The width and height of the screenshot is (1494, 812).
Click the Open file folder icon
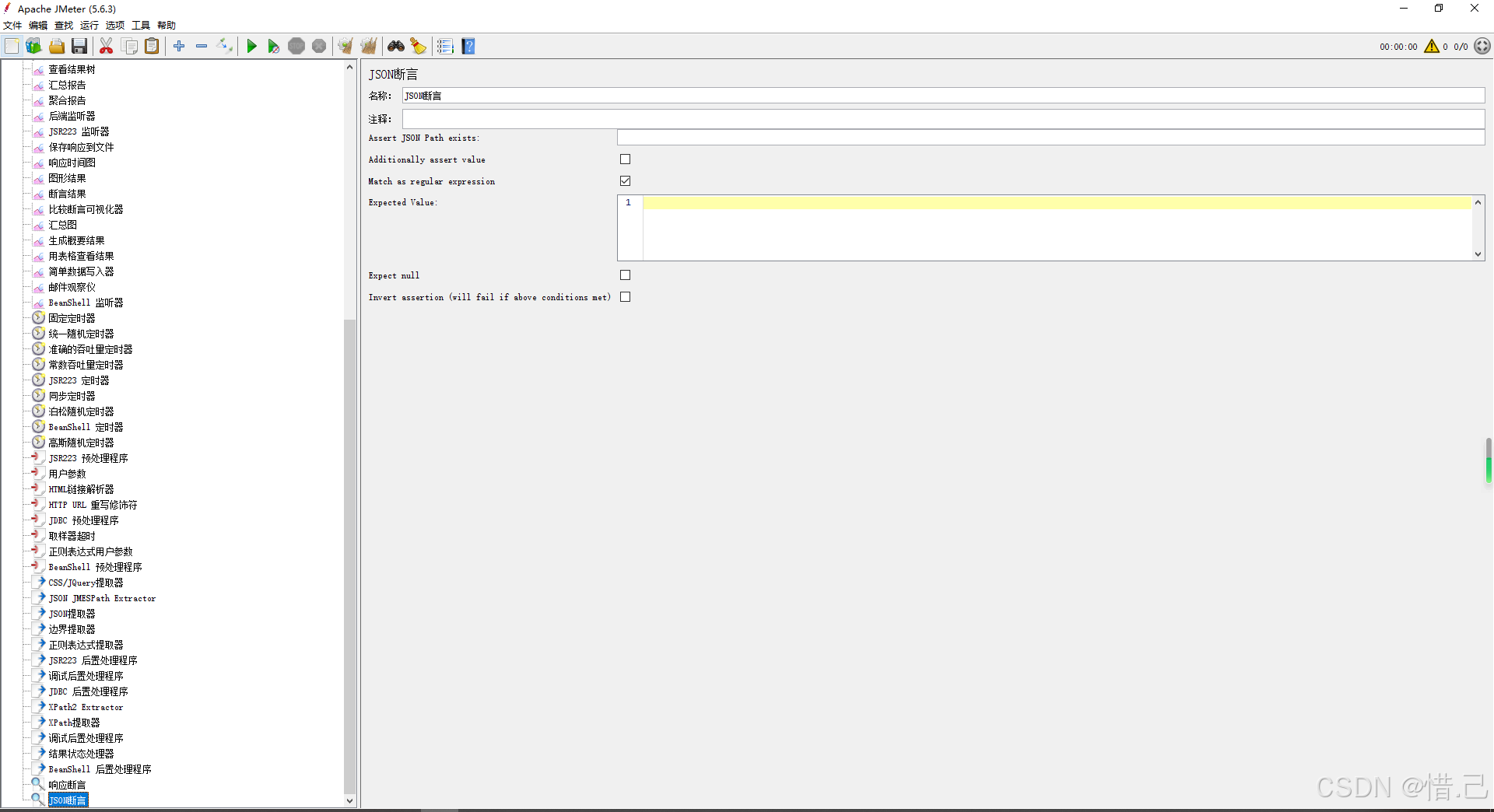click(57, 47)
